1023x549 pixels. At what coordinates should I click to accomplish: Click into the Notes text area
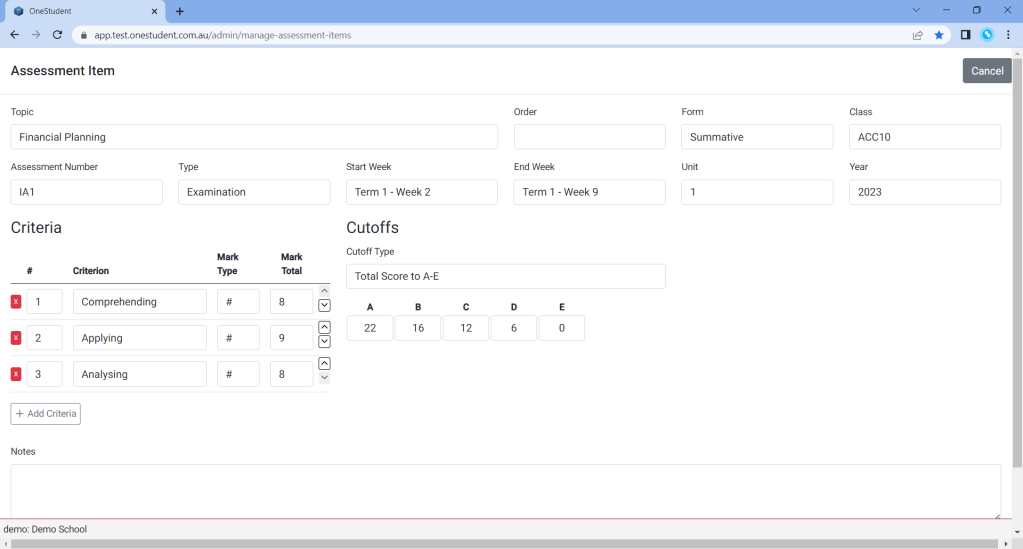point(505,490)
